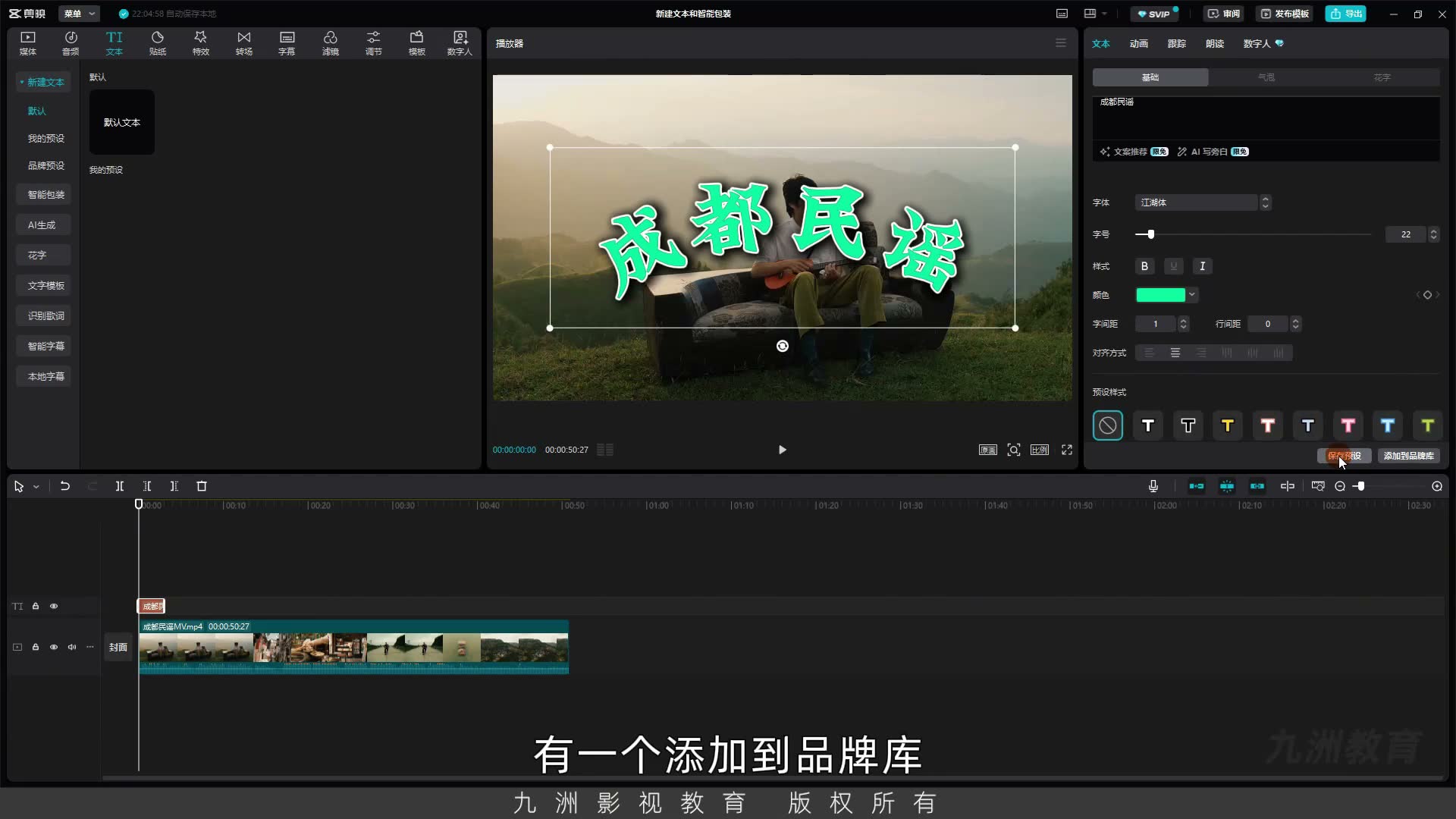Screen dimensions: 1456x819
Task: Toggle visibility of the video track
Action: (54, 647)
